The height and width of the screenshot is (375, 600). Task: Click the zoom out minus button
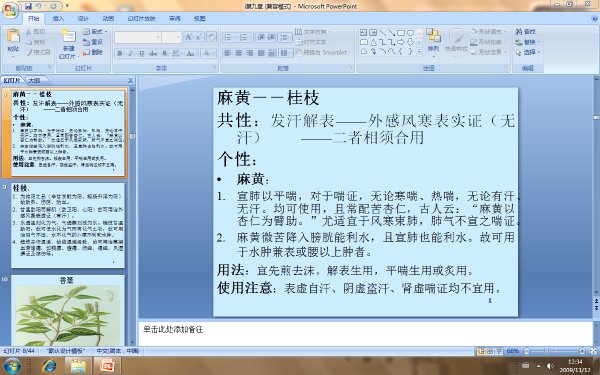pyautogui.click(x=527, y=351)
